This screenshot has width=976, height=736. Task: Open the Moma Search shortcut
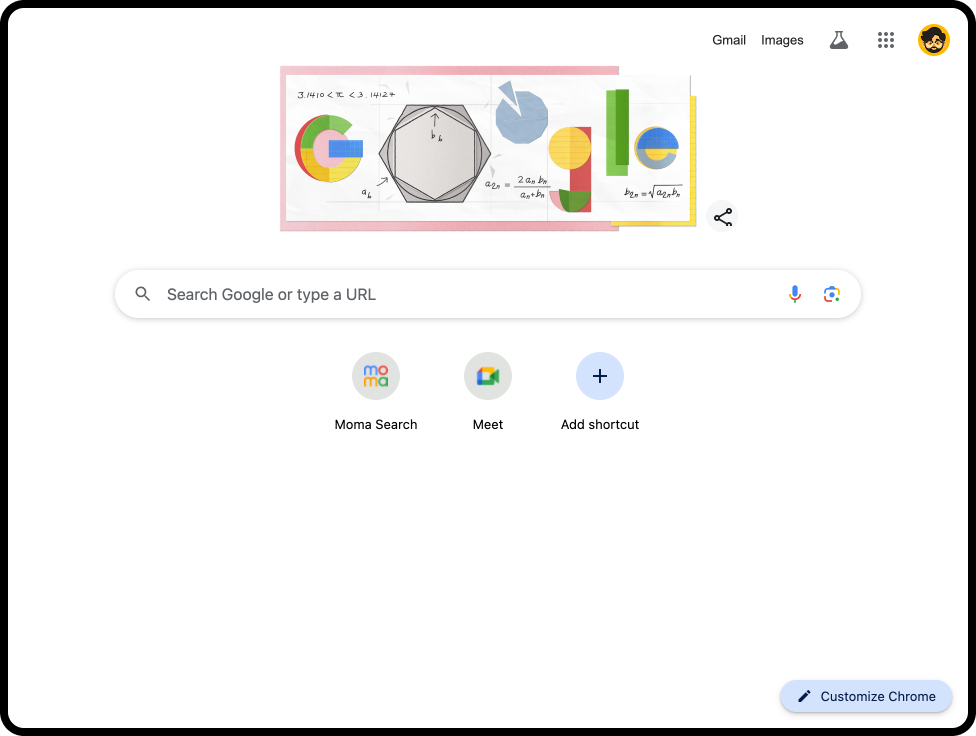point(376,376)
